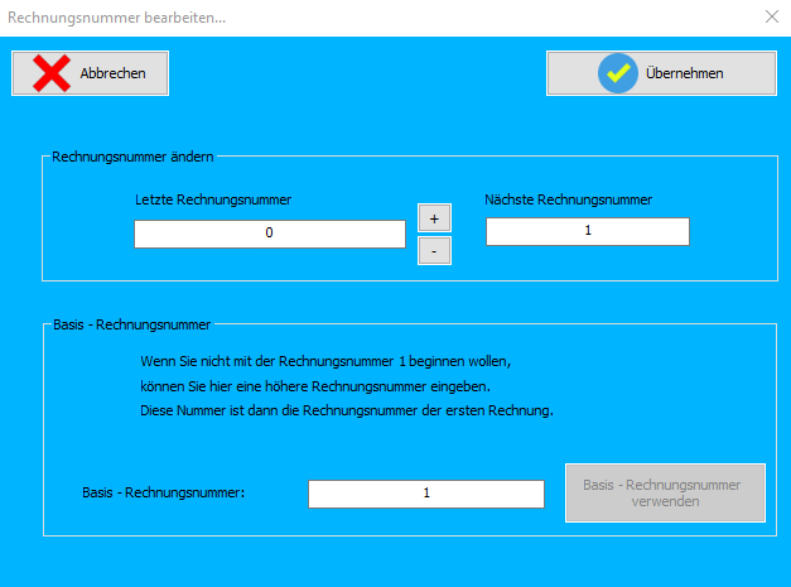Viewport: 791px width, 587px height.
Task: Click the hint line starting 'Diese Nummer ist'
Action: point(346,411)
